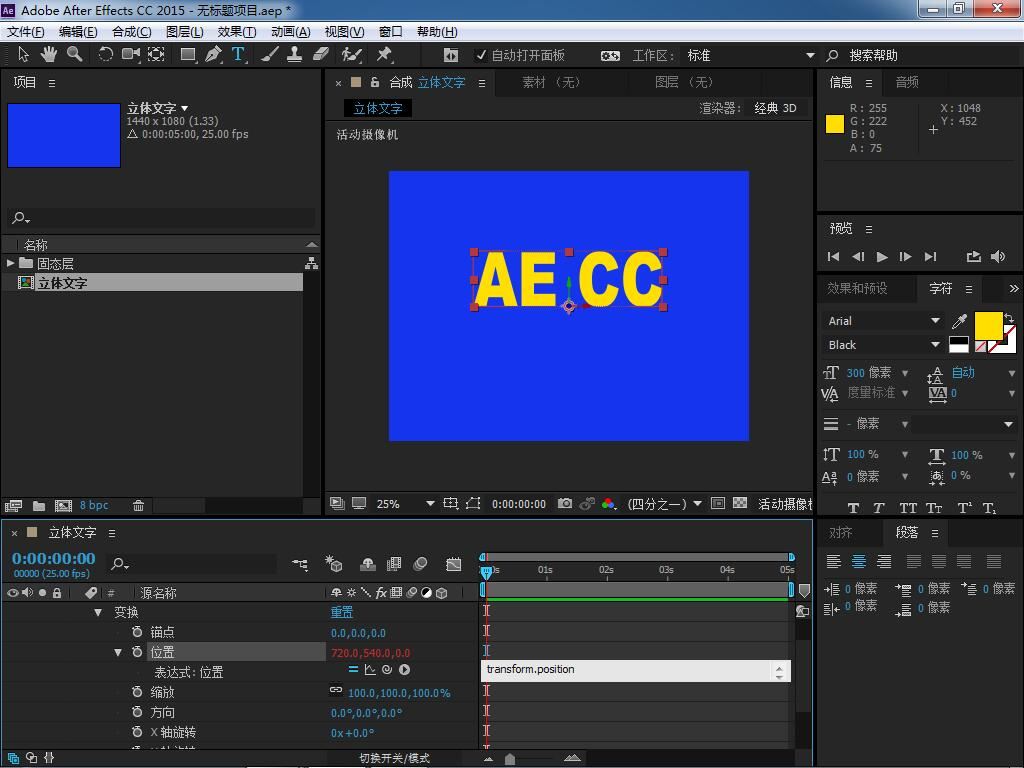This screenshot has width=1024, height=768.
Task: Select the Eraser tool
Action: click(x=321, y=55)
